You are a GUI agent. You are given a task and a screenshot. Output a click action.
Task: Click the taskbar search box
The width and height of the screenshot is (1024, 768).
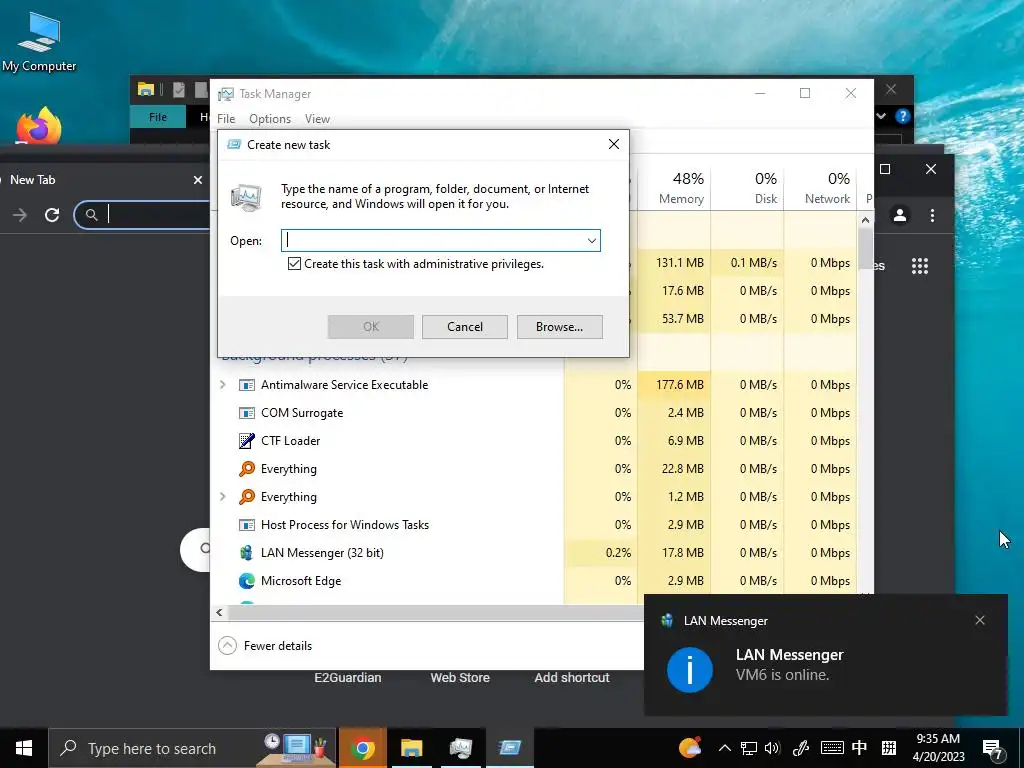click(x=192, y=748)
